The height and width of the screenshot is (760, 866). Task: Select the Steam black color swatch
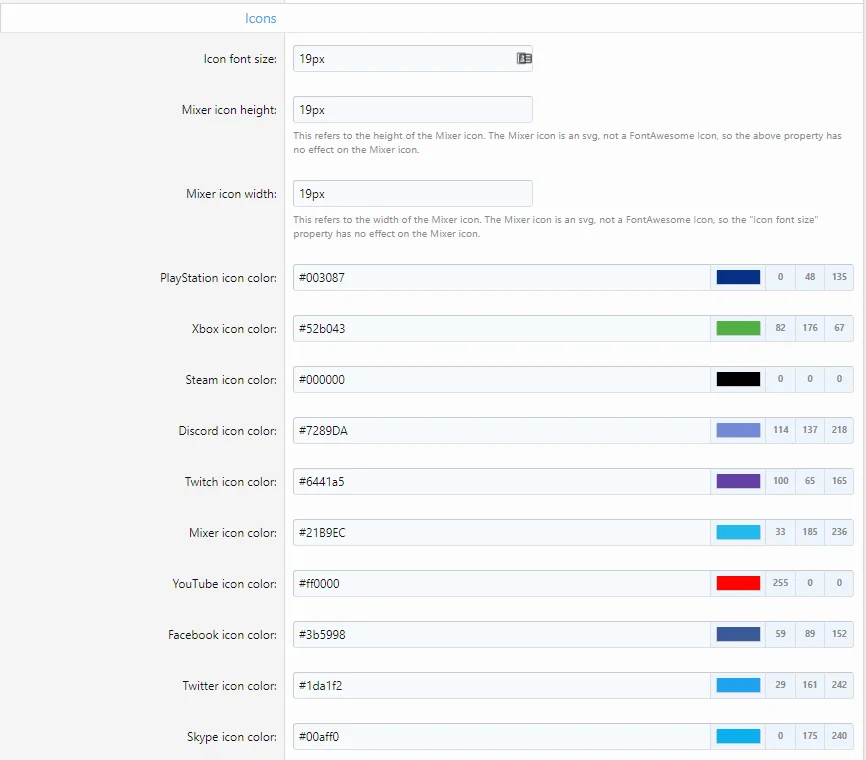pos(738,380)
